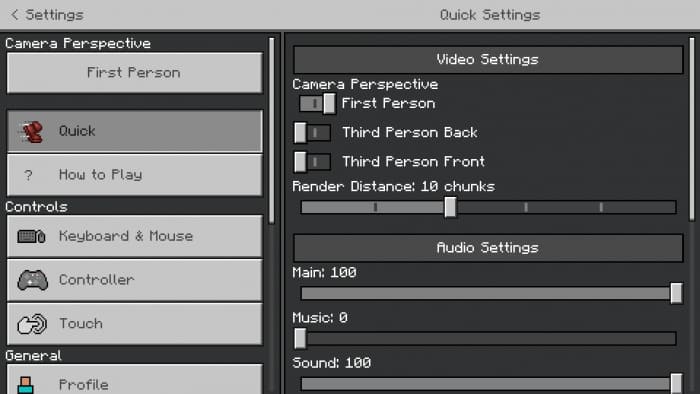Click the gamepad Controller icon

32,280
